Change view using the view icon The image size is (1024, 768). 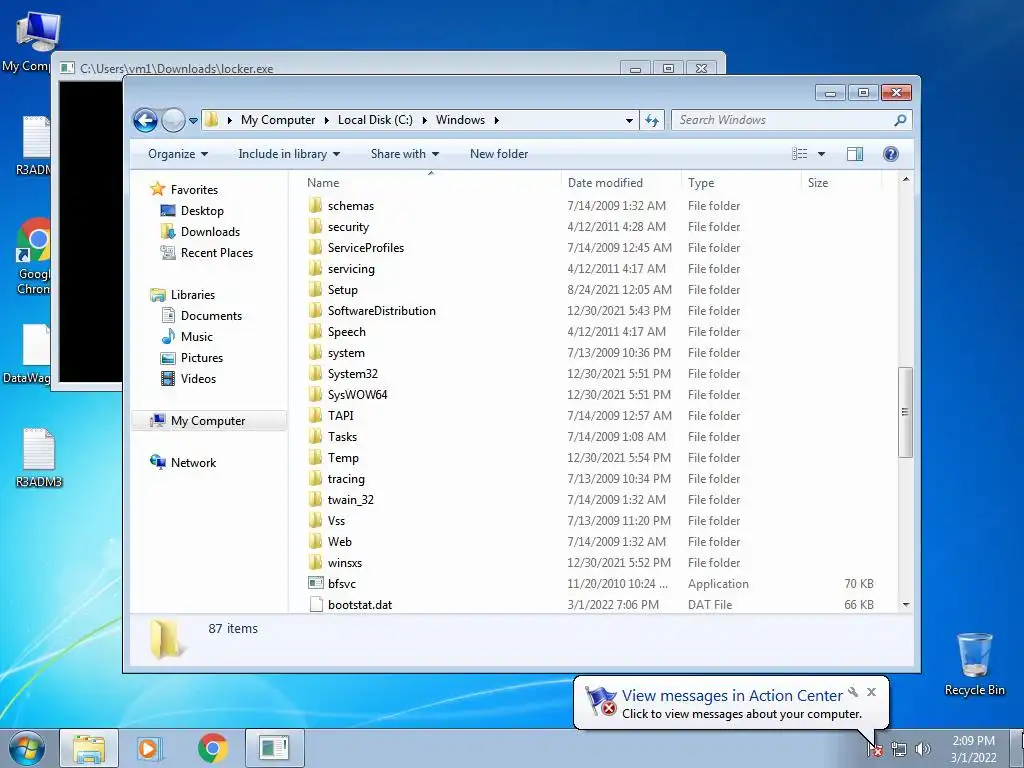(799, 154)
